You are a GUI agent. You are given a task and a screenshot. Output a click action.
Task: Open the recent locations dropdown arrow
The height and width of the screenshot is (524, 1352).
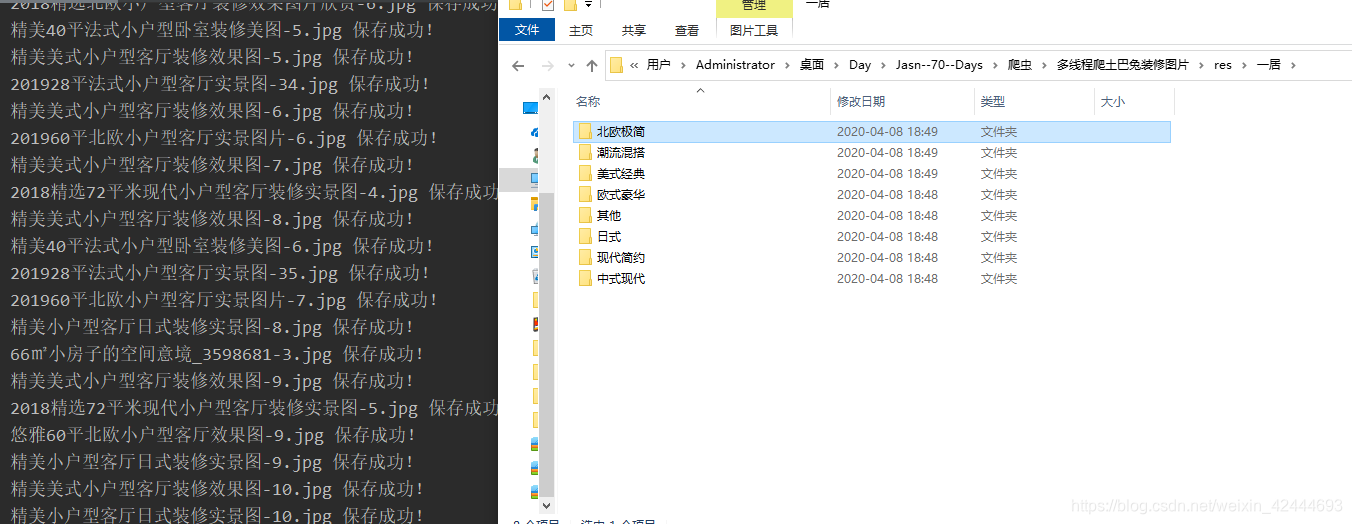571,66
